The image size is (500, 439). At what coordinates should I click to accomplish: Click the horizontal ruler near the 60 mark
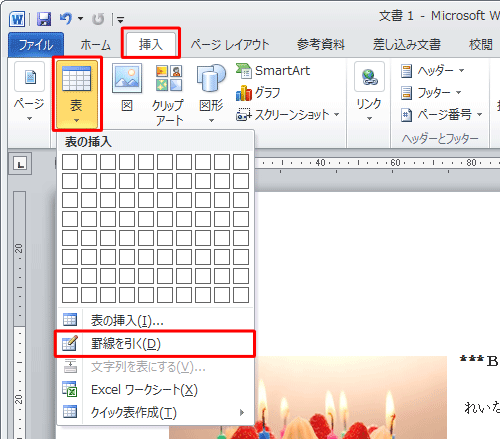pos(395,163)
